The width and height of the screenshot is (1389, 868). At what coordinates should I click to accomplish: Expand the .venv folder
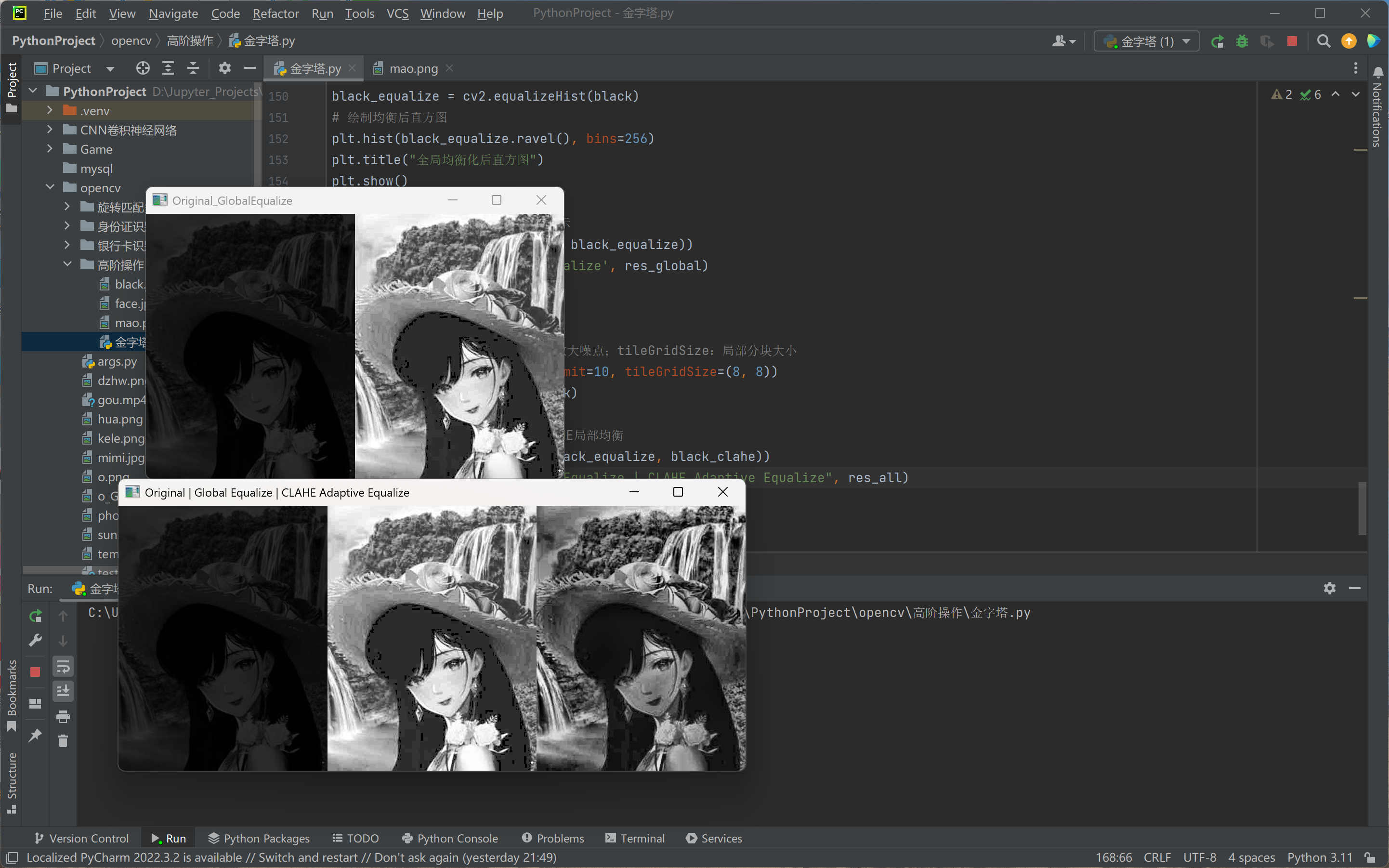point(50,110)
